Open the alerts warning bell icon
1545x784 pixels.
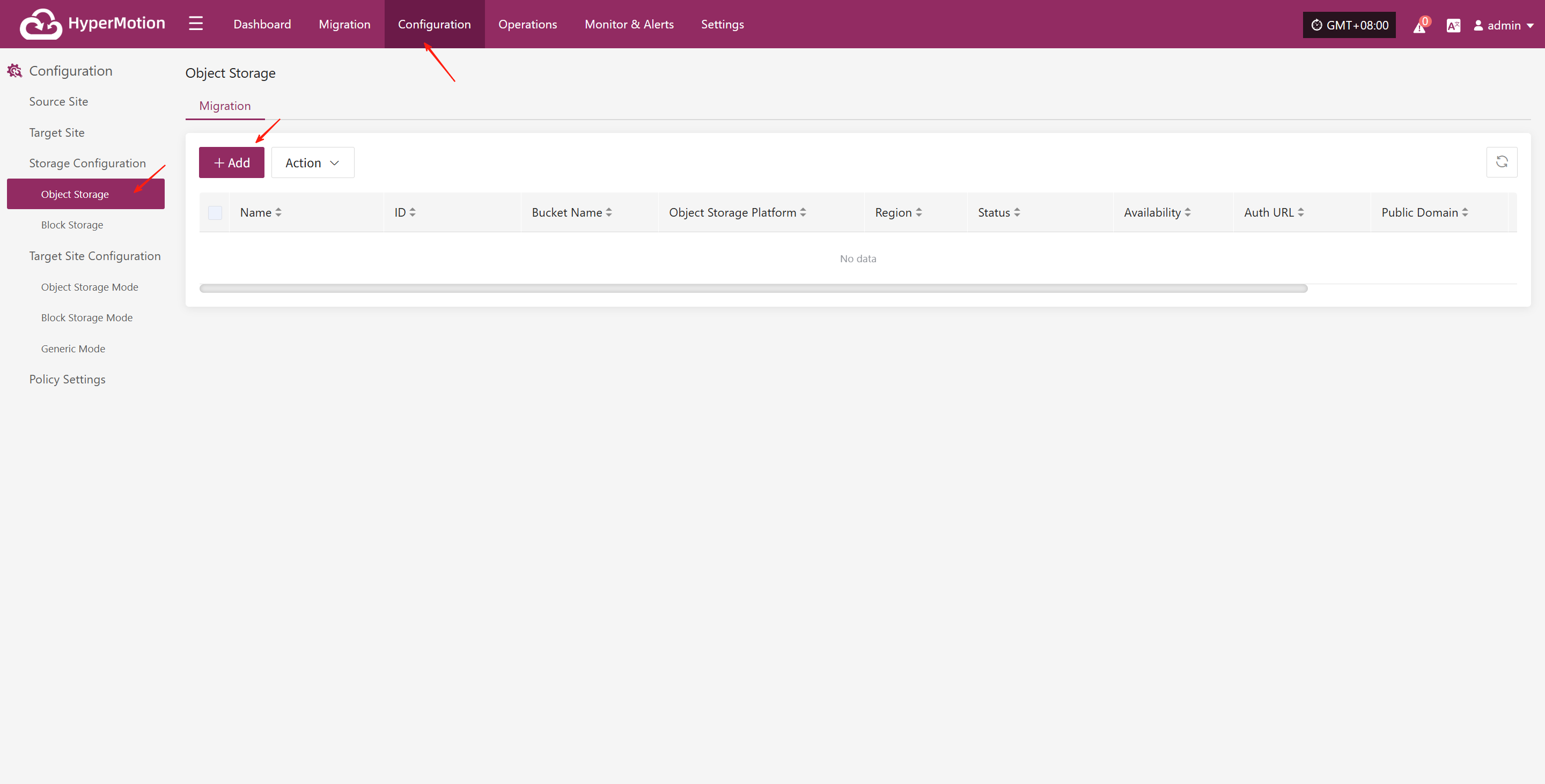click(1420, 25)
